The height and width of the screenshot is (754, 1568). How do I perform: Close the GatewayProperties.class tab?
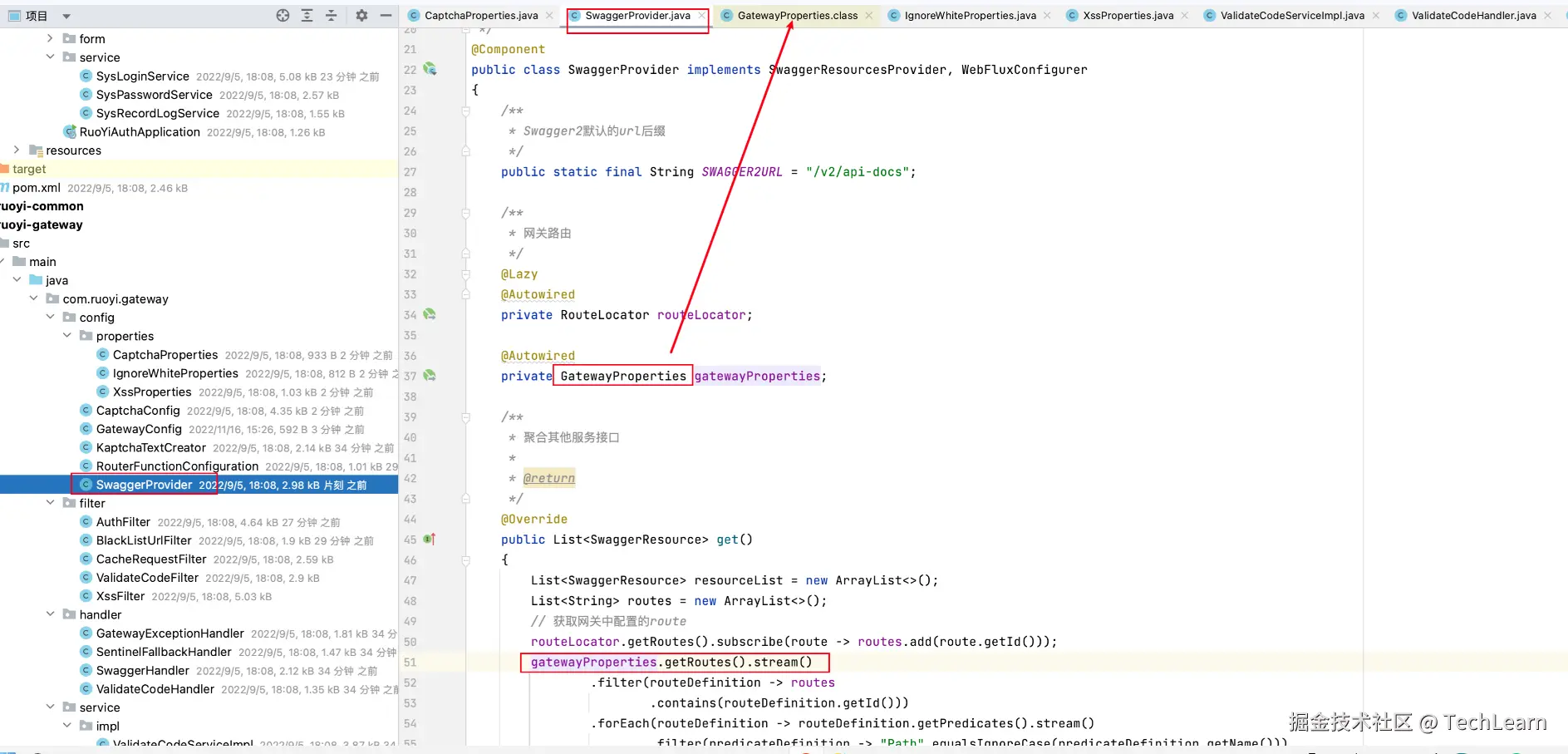click(x=868, y=16)
